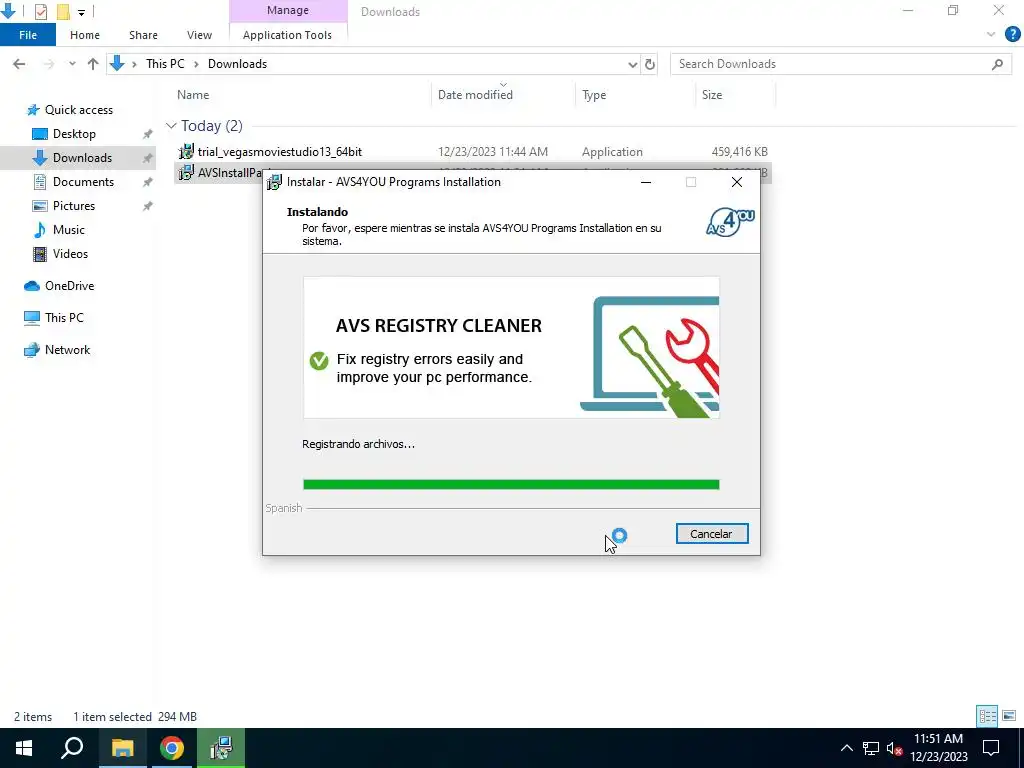Click the installer icon in the title bar
This screenshot has width=1024, height=768.
tap(275, 182)
